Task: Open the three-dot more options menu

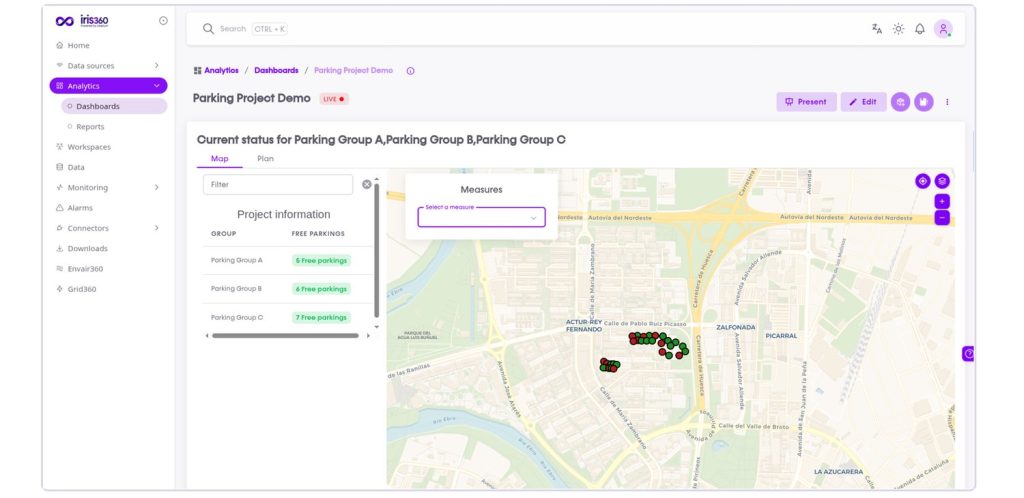Action: point(947,102)
